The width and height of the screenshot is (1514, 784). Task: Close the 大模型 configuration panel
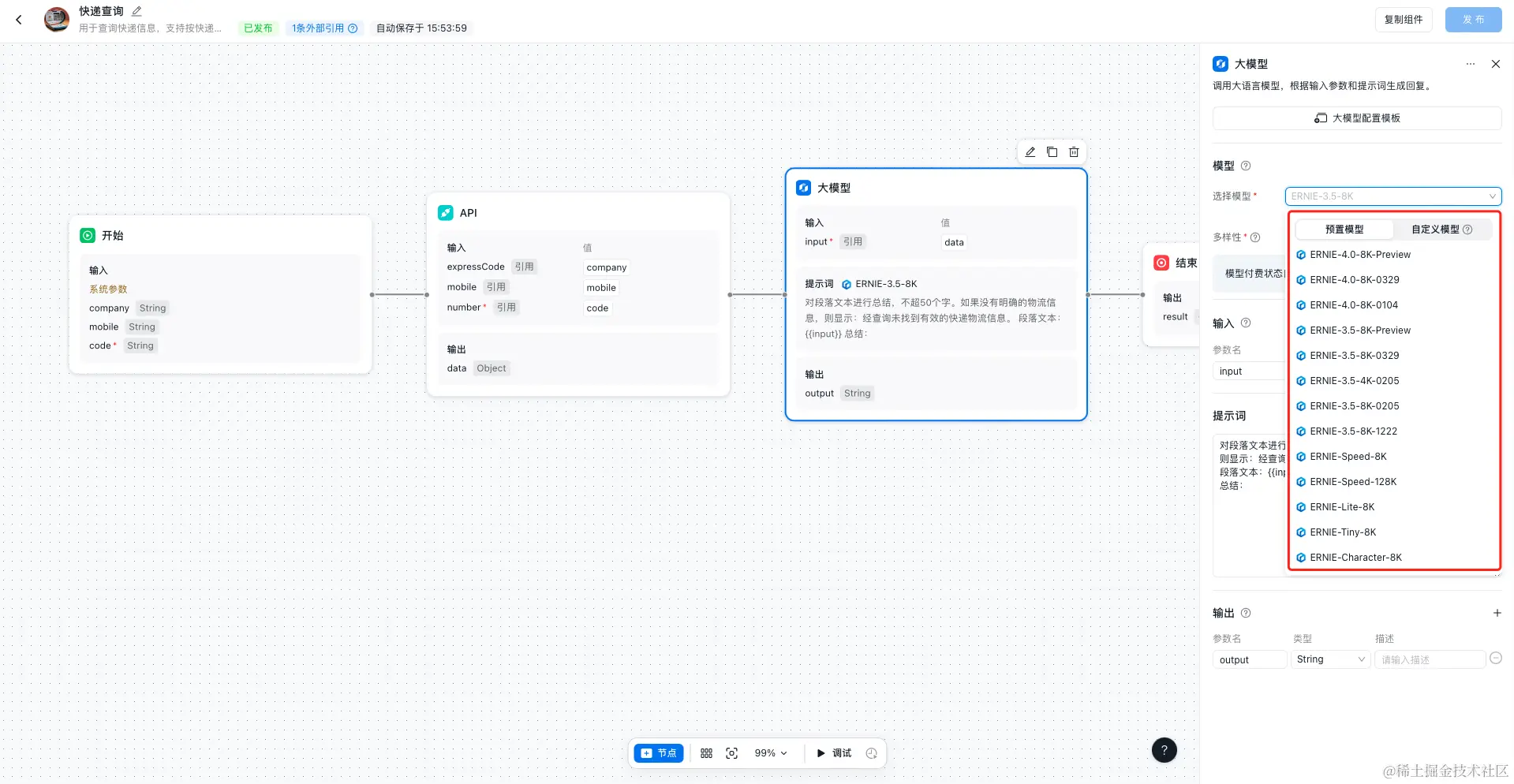(x=1496, y=64)
